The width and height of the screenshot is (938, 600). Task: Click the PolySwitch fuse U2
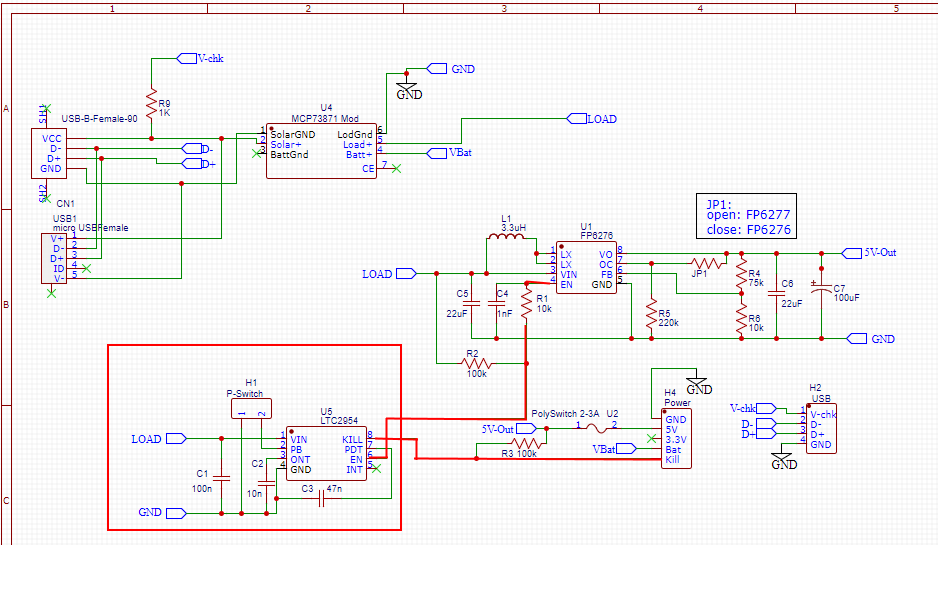pos(597,427)
